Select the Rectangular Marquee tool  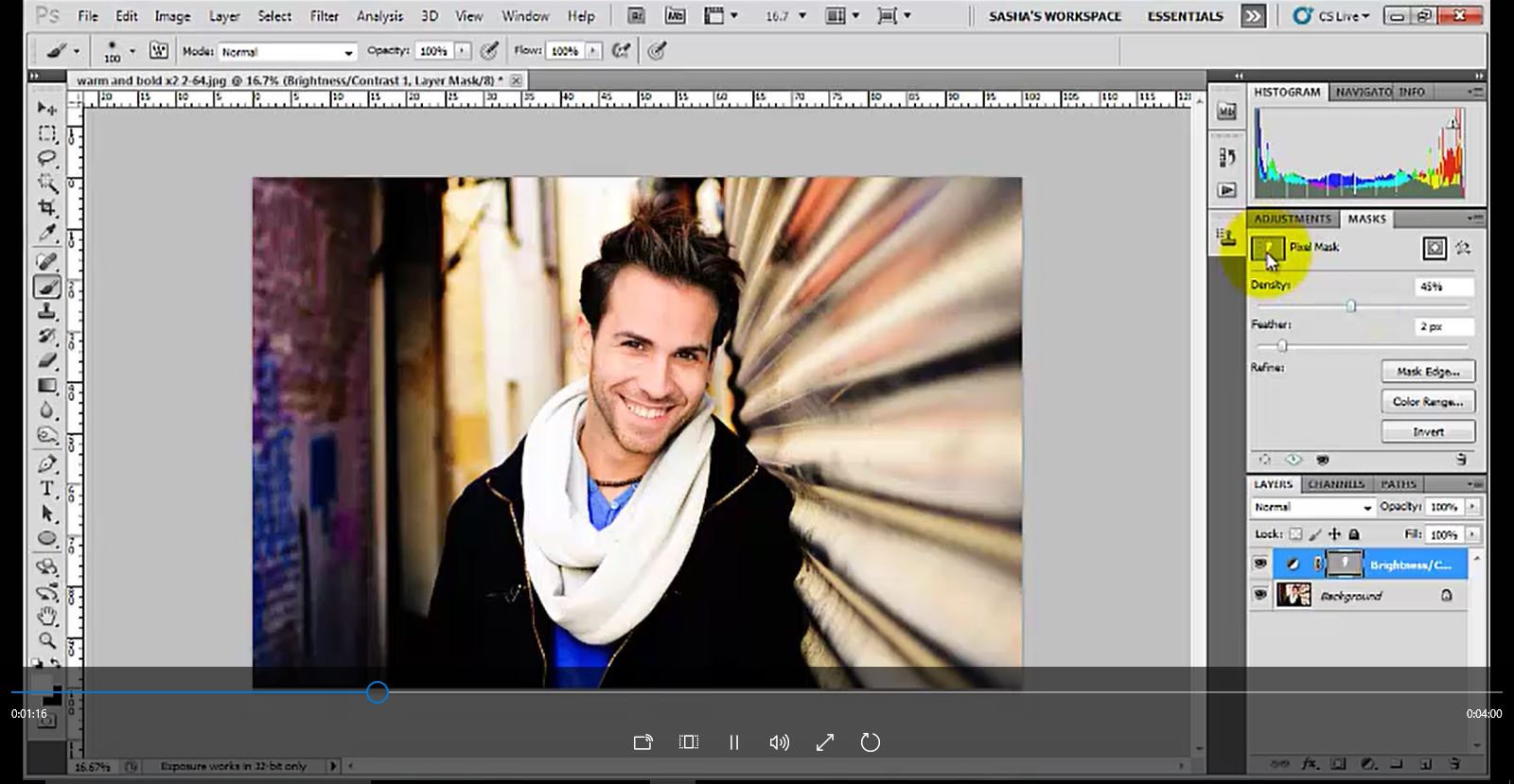pyautogui.click(x=46, y=133)
